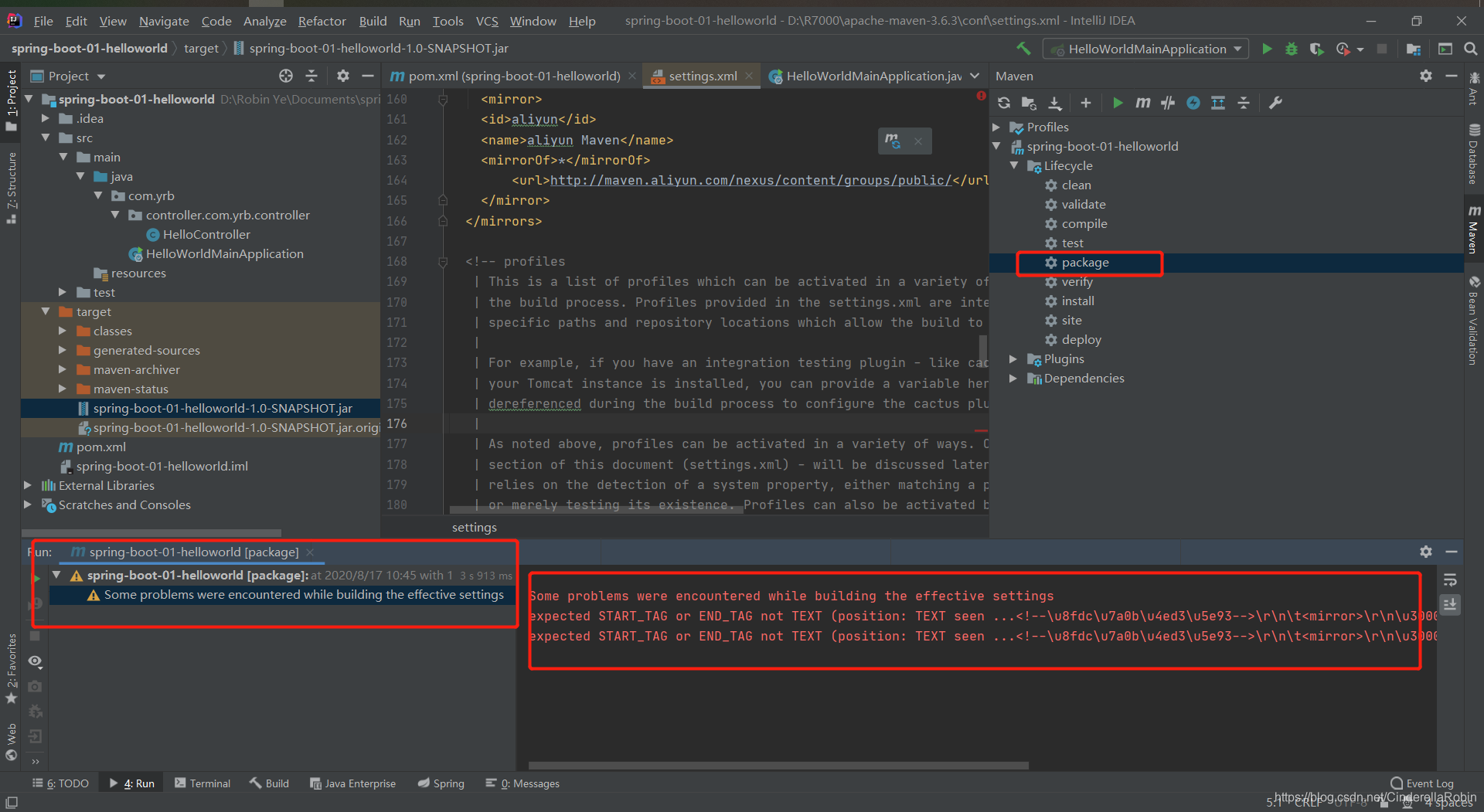The width and height of the screenshot is (1484, 812).
Task: Open the VCS menu
Action: pyautogui.click(x=487, y=21)
